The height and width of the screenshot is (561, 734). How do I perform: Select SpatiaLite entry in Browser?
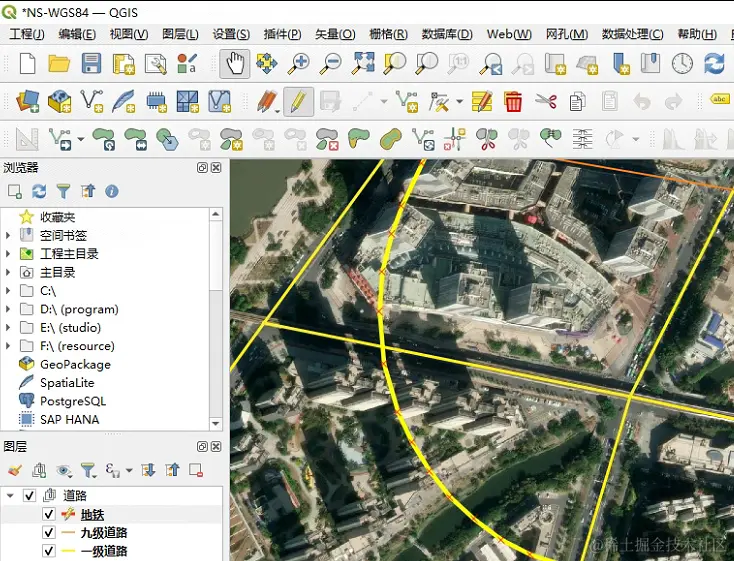point(67,383)
